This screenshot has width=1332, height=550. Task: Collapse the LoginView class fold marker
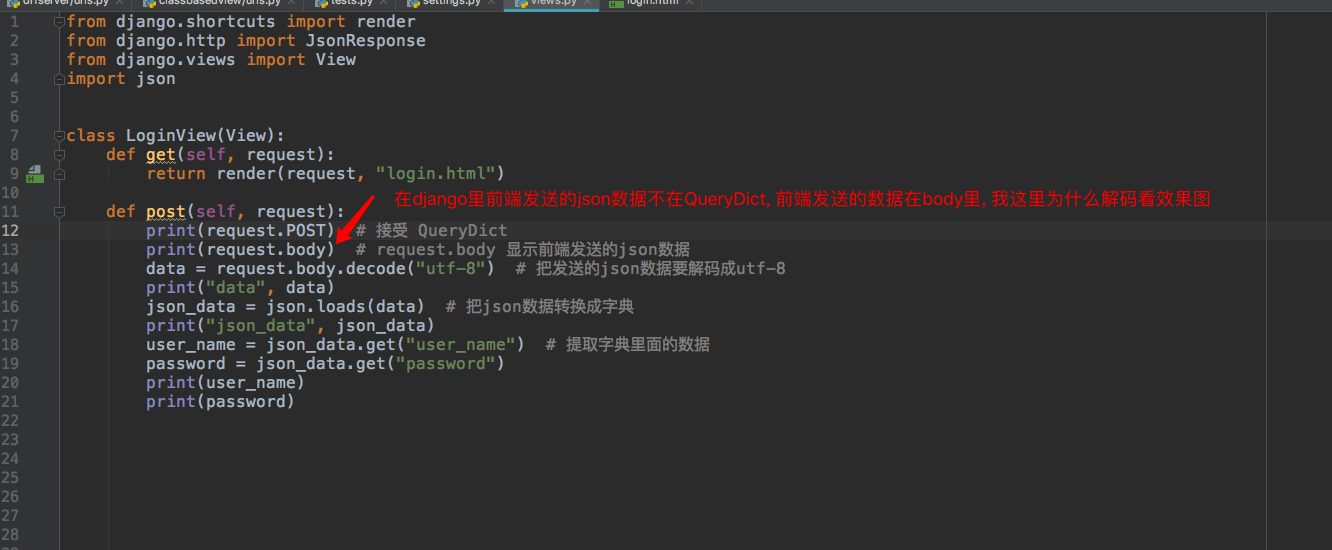pyautogui.click(x=60, y=135)
